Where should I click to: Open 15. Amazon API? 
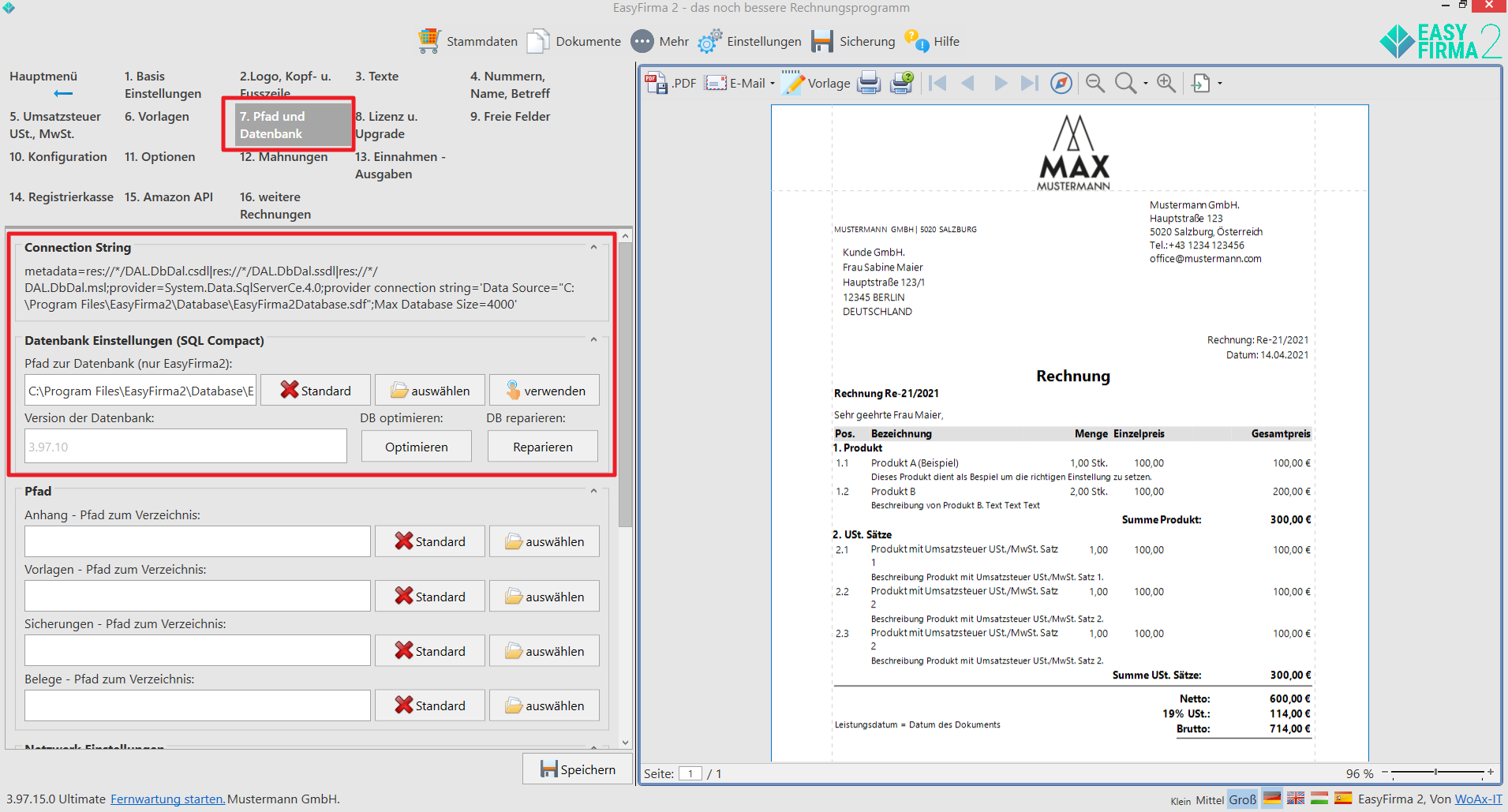click(x=168, y=197)
